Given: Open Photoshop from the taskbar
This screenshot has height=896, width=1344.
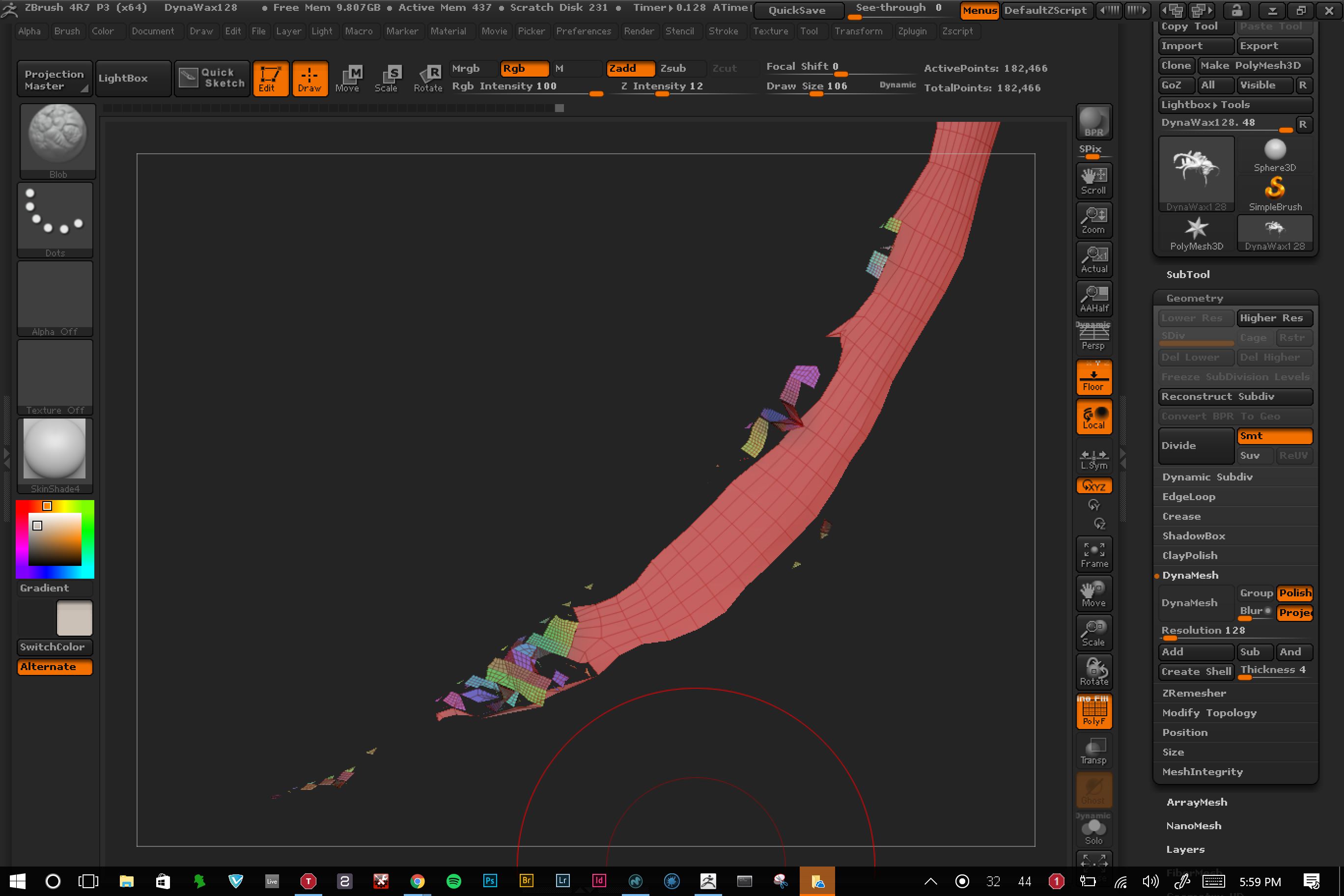Looking at the screenshot, I should pyautogui.click(x=490, y=881).
